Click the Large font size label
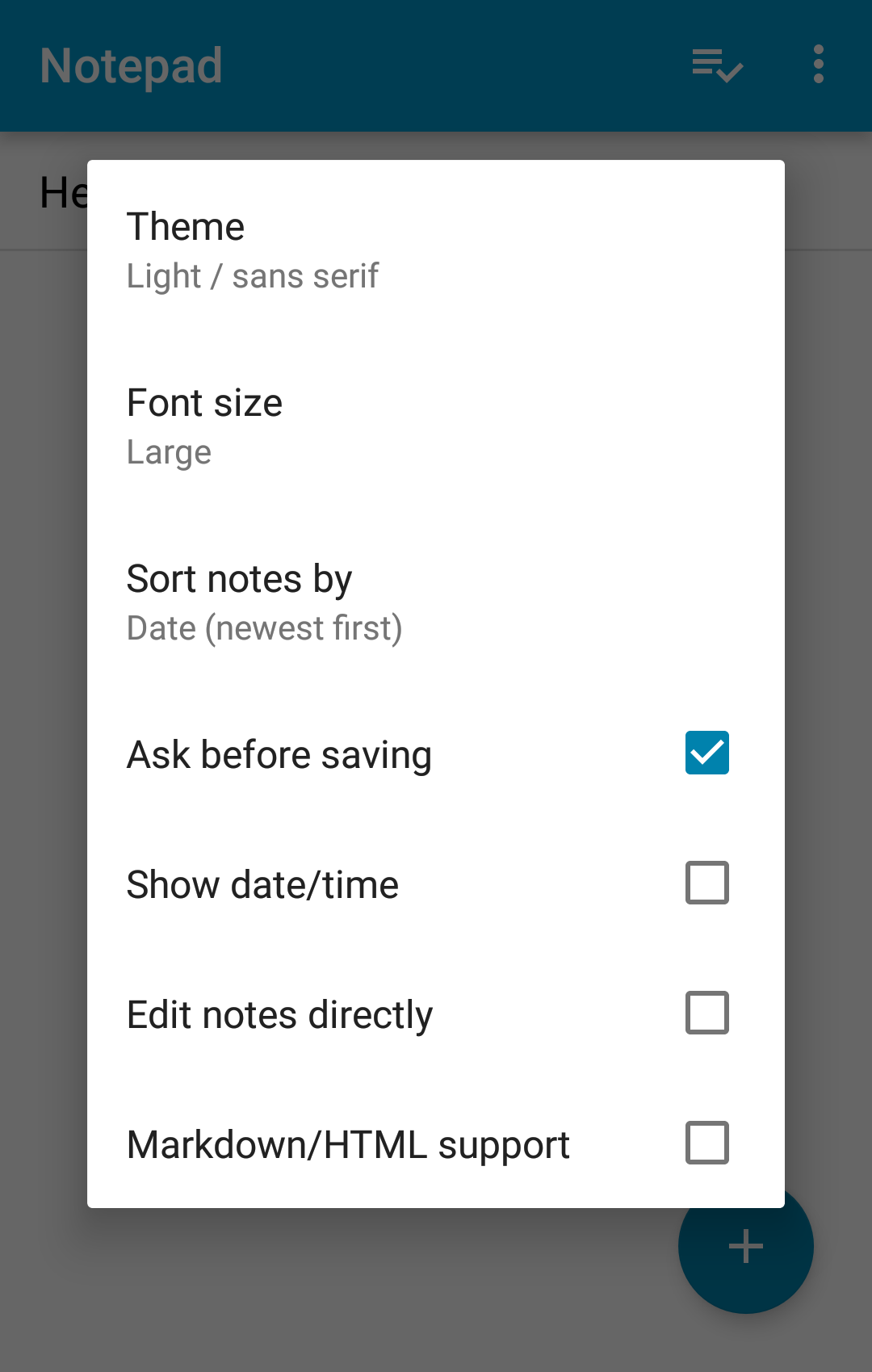 pyautogui.click(x=168, y=451)
